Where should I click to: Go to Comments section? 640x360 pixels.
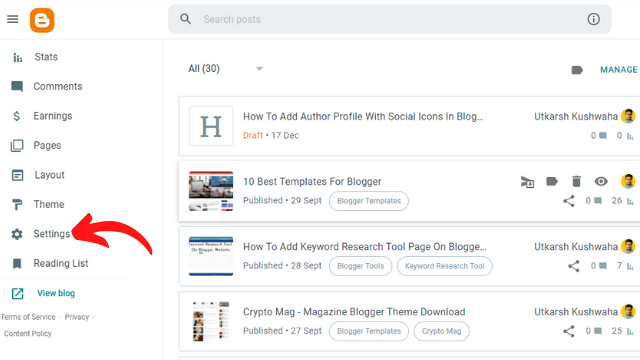[58, 87]
